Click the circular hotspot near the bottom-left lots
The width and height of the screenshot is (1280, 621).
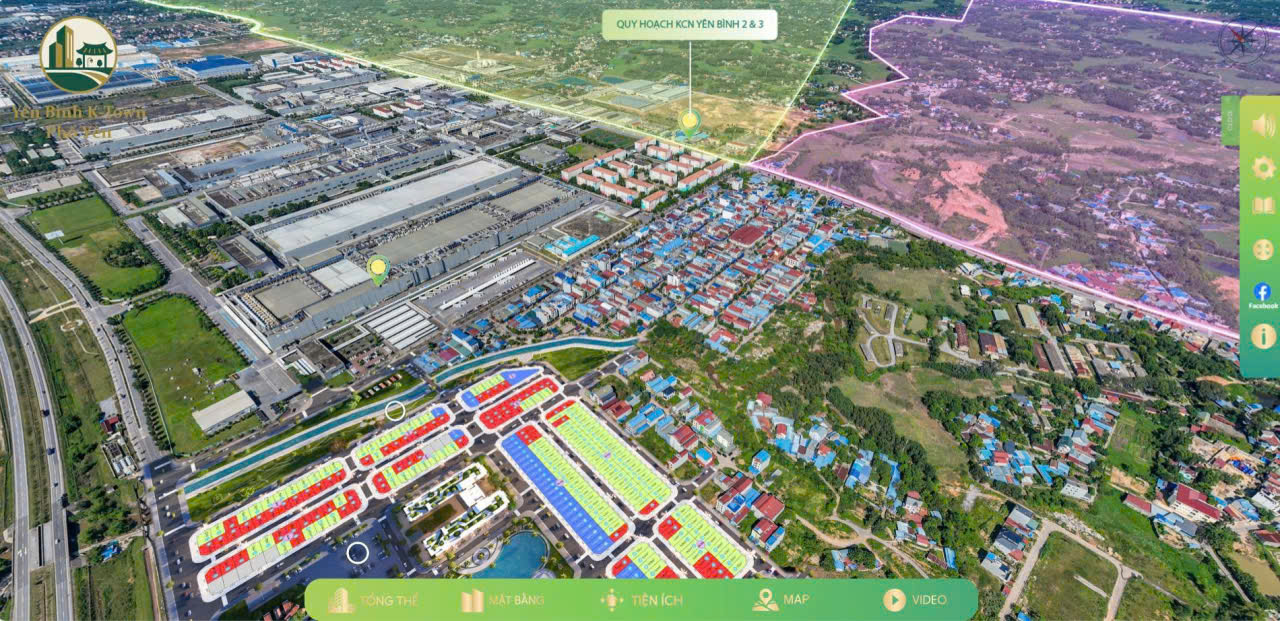point(358,552)
